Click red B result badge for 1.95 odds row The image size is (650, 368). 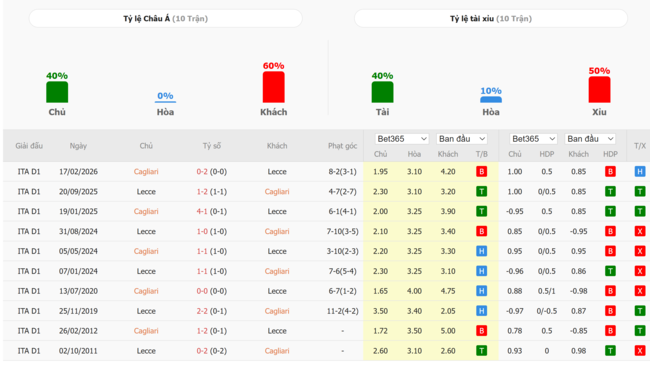[481, 172]
